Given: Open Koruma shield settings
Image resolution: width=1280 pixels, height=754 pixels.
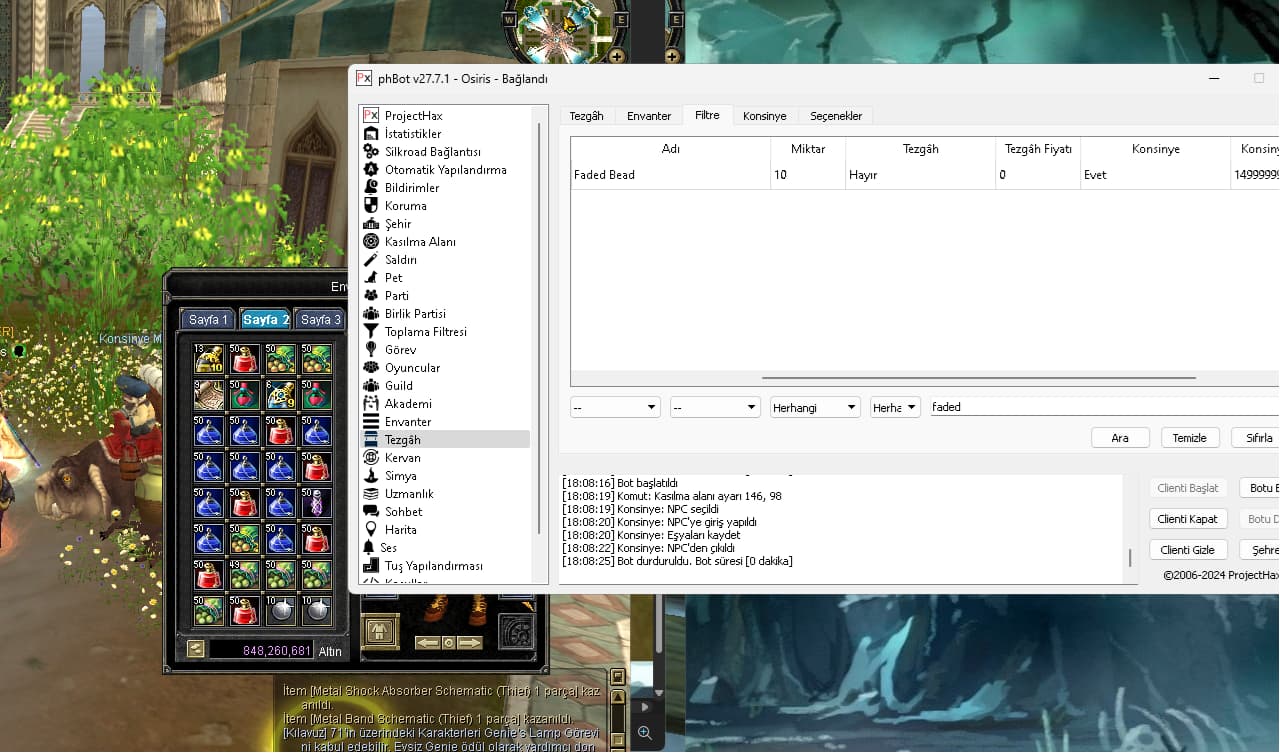Looking at the screenshot, I should pos(405,206).
